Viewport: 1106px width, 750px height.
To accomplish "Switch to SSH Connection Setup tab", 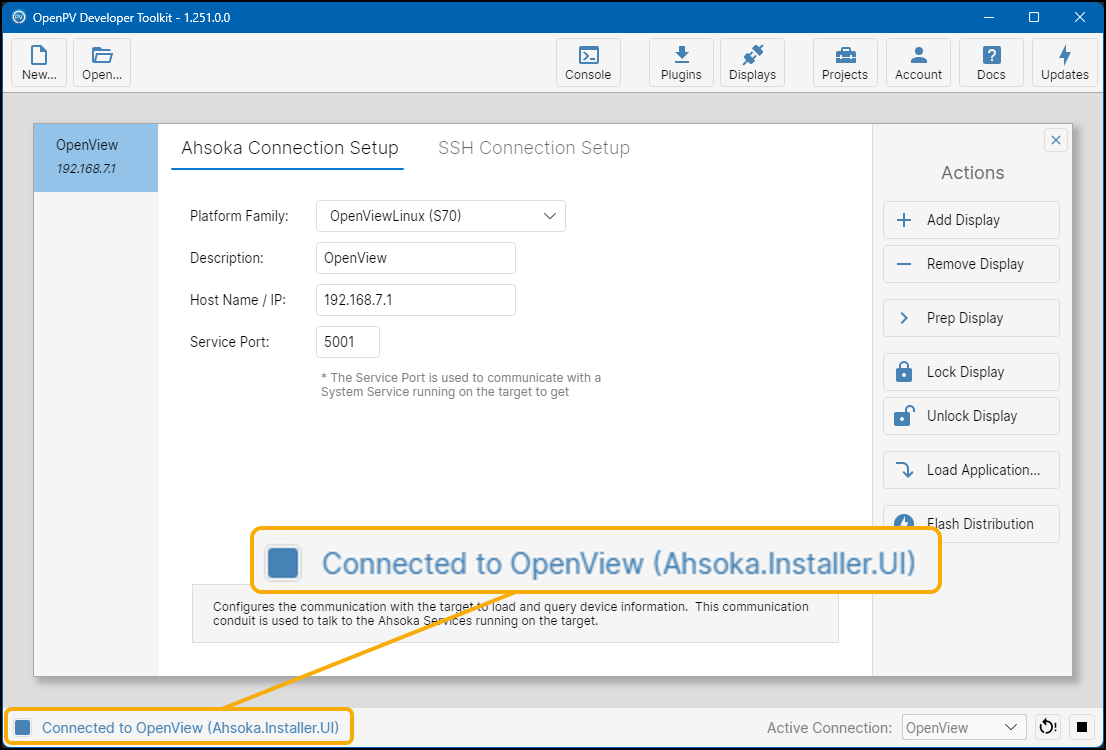I will pyautogui.click(x=534, y=148).
